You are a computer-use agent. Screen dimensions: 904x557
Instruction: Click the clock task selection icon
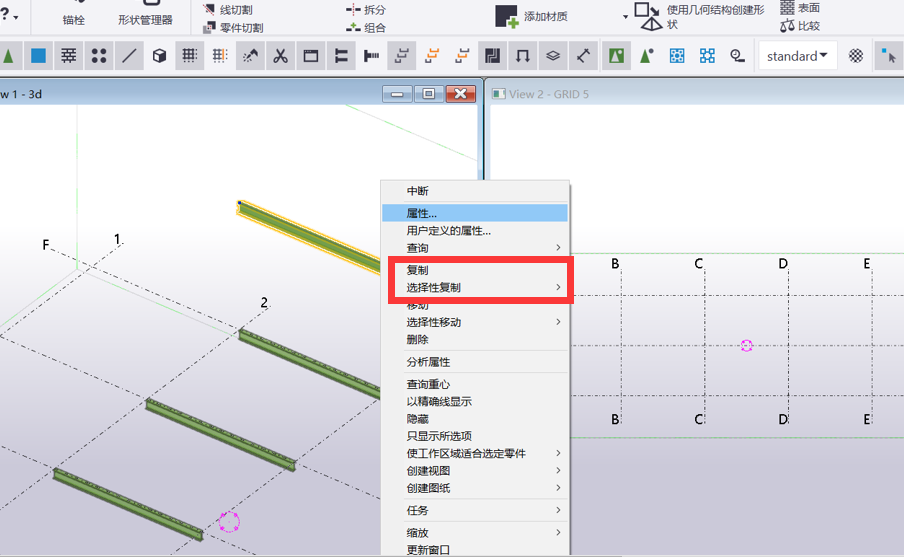(x=737, y=56)
